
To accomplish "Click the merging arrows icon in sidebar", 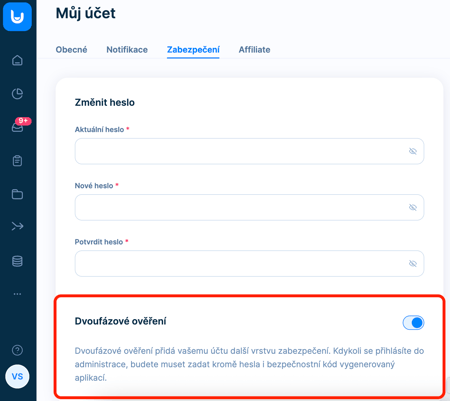I will click(x=17, y=226).
